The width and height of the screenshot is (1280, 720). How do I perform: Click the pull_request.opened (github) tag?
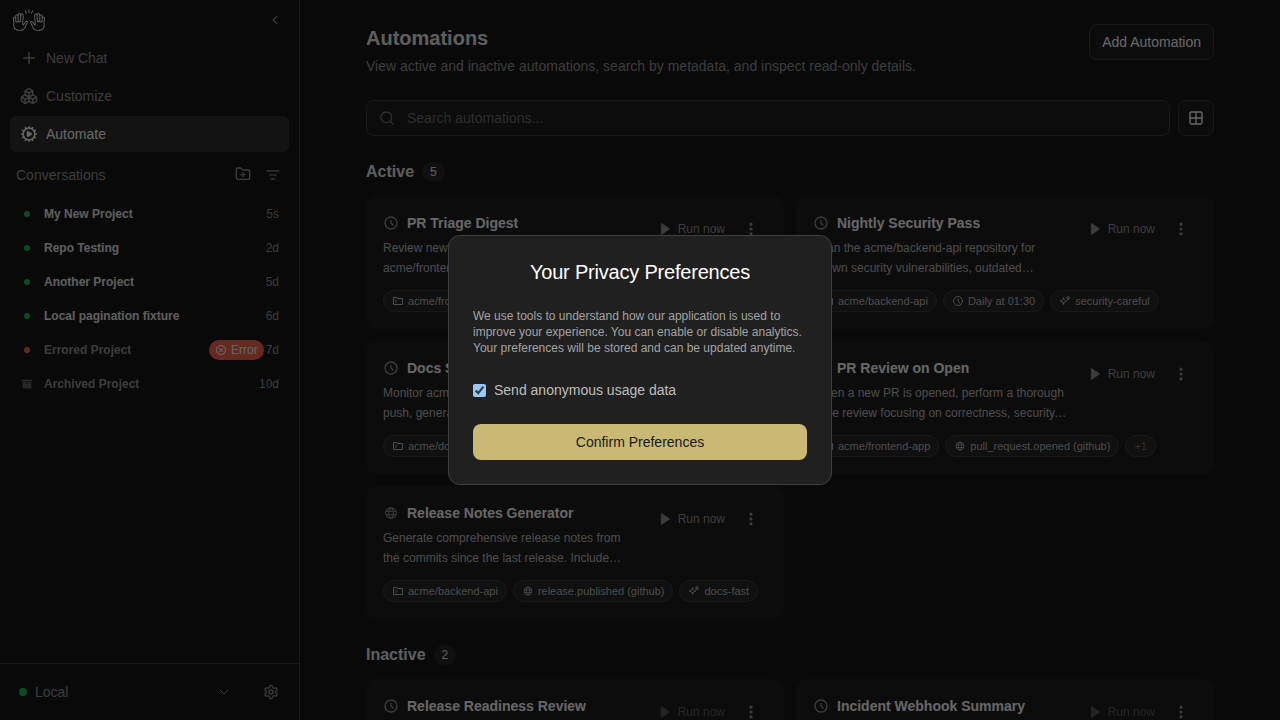point(1032,446)
